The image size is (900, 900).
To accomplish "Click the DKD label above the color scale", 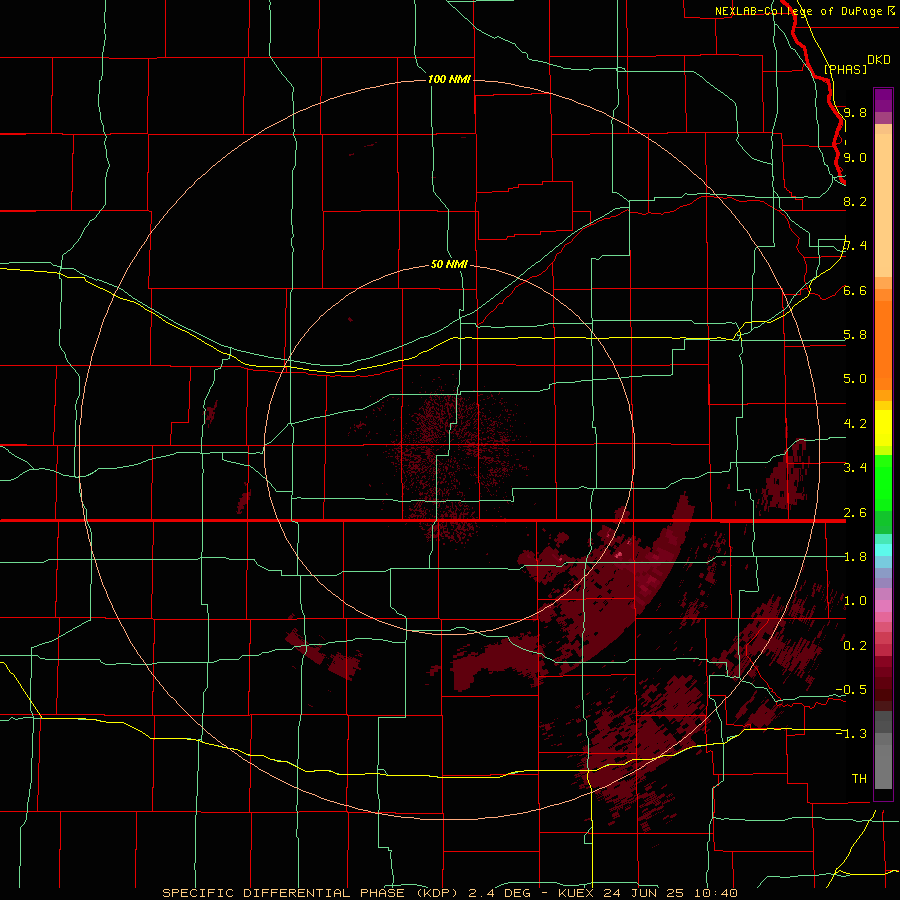I will [879, 60].
